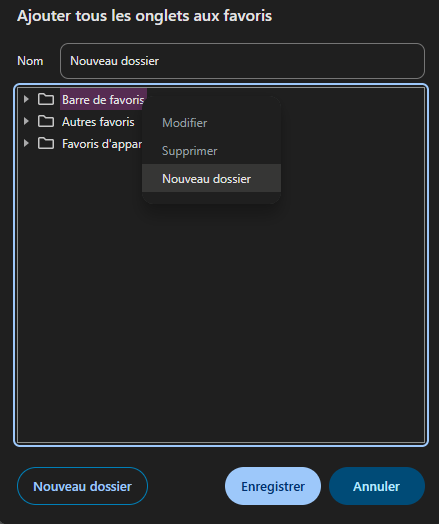Screen dimensions: 439x524
Task: Focus the Nom text field
Action: coord(242,61)
